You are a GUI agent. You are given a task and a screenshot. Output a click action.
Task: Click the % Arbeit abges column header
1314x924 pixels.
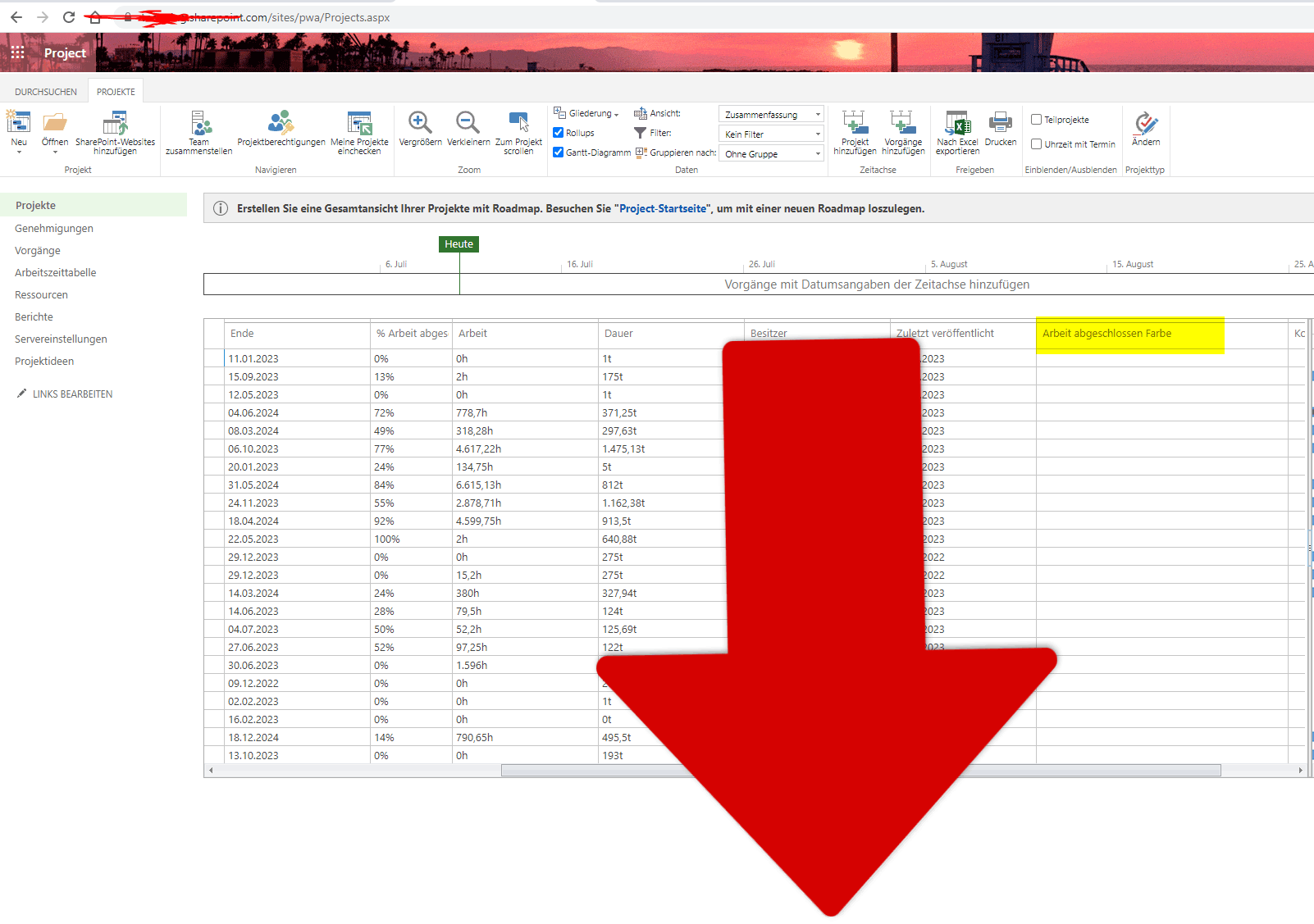click(412, 334)
